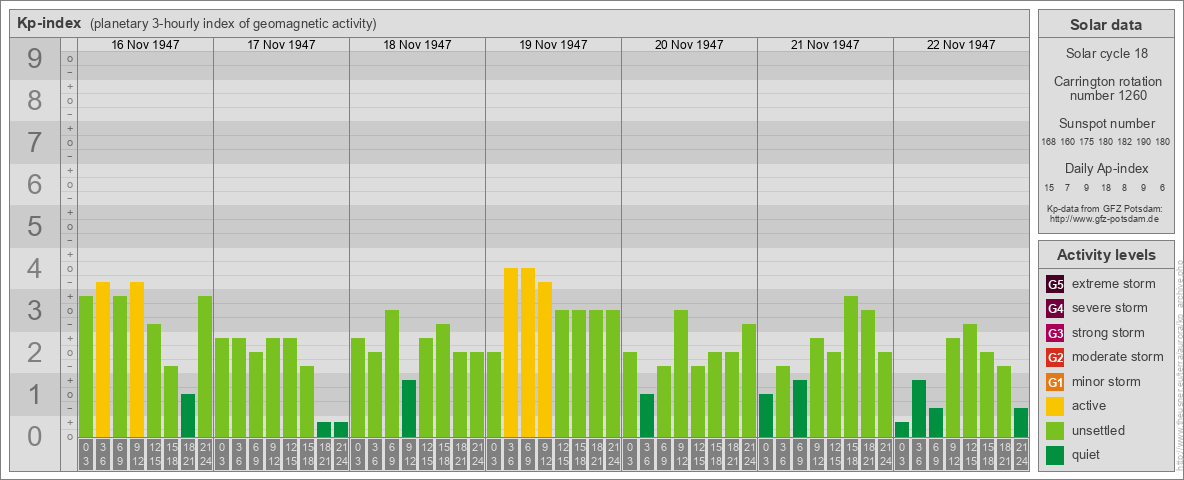Click the 6-9 time label under 22 Nov 1947
1184x480 pixels.
[936, 454]
